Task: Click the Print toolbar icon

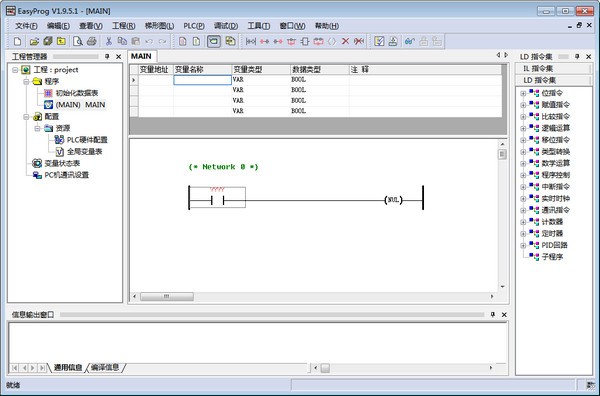Action: tap(91, 41)
